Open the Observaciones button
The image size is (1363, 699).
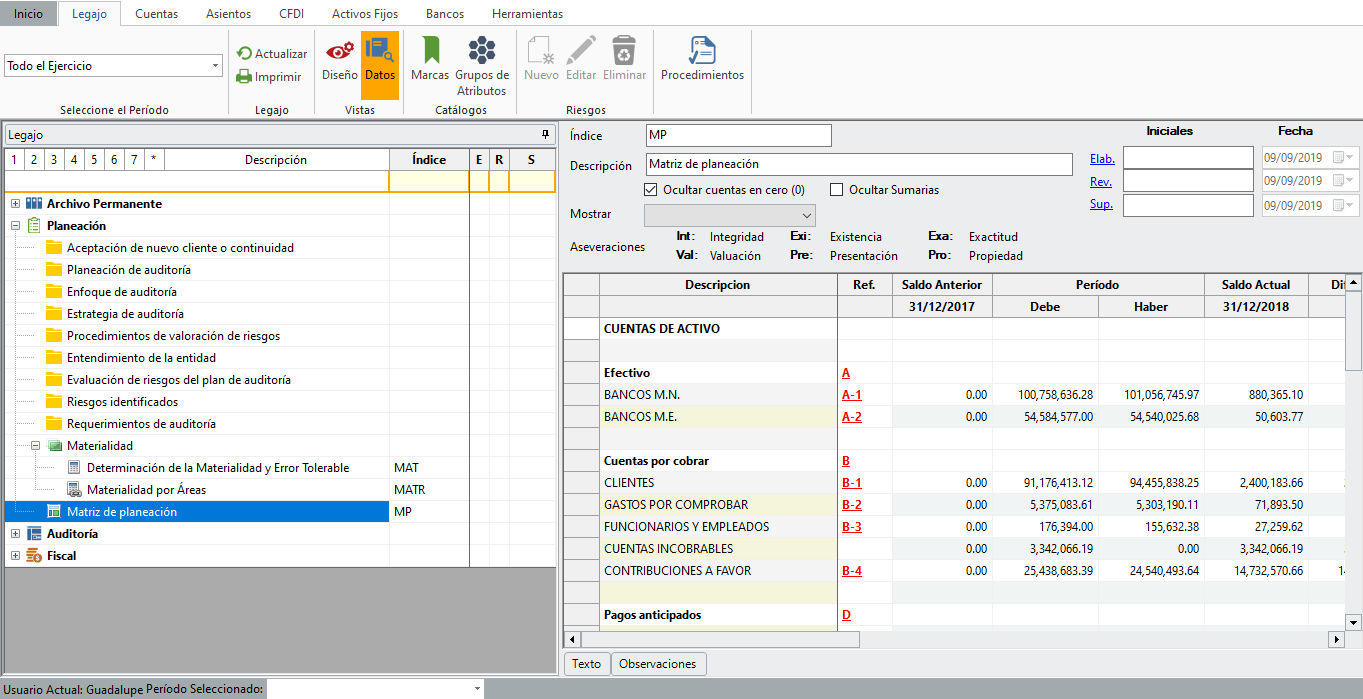tap(658, 664)
